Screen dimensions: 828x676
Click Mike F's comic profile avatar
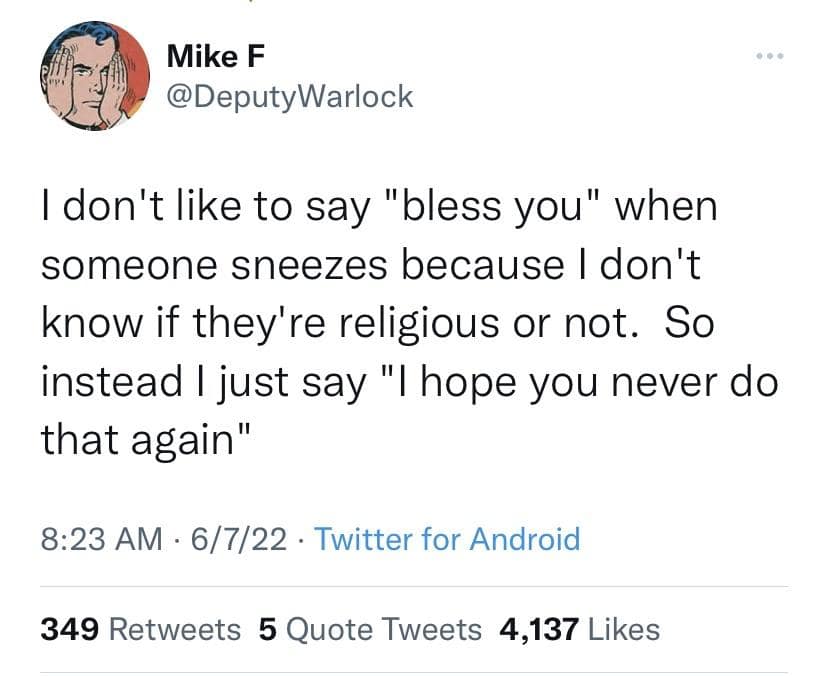[95, 77]
